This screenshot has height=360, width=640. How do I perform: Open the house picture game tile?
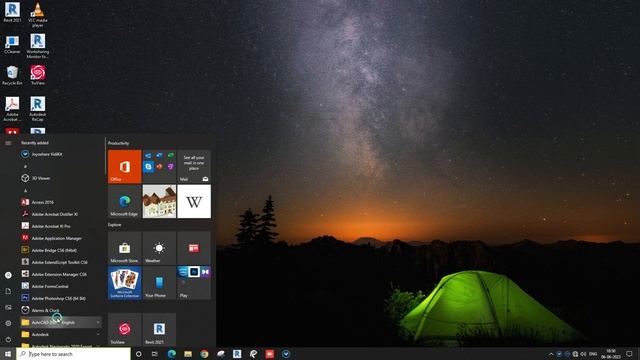(x=159, y=201)
